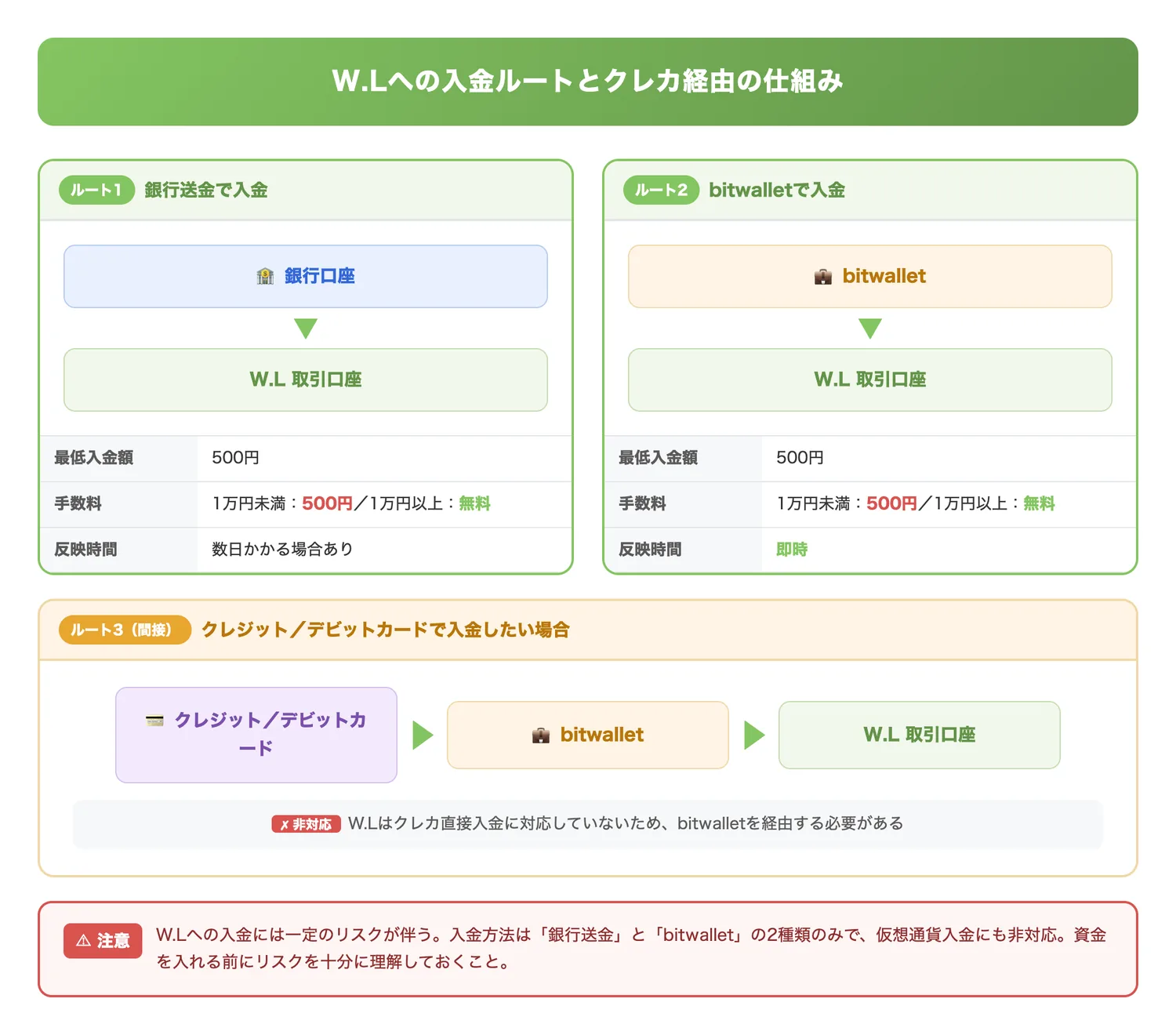The width and height of the screenshot is (1176, 1035).
Task: Click the green 無料 text in Route 2
Action: pyautogui.click(x=1039, y=503)
